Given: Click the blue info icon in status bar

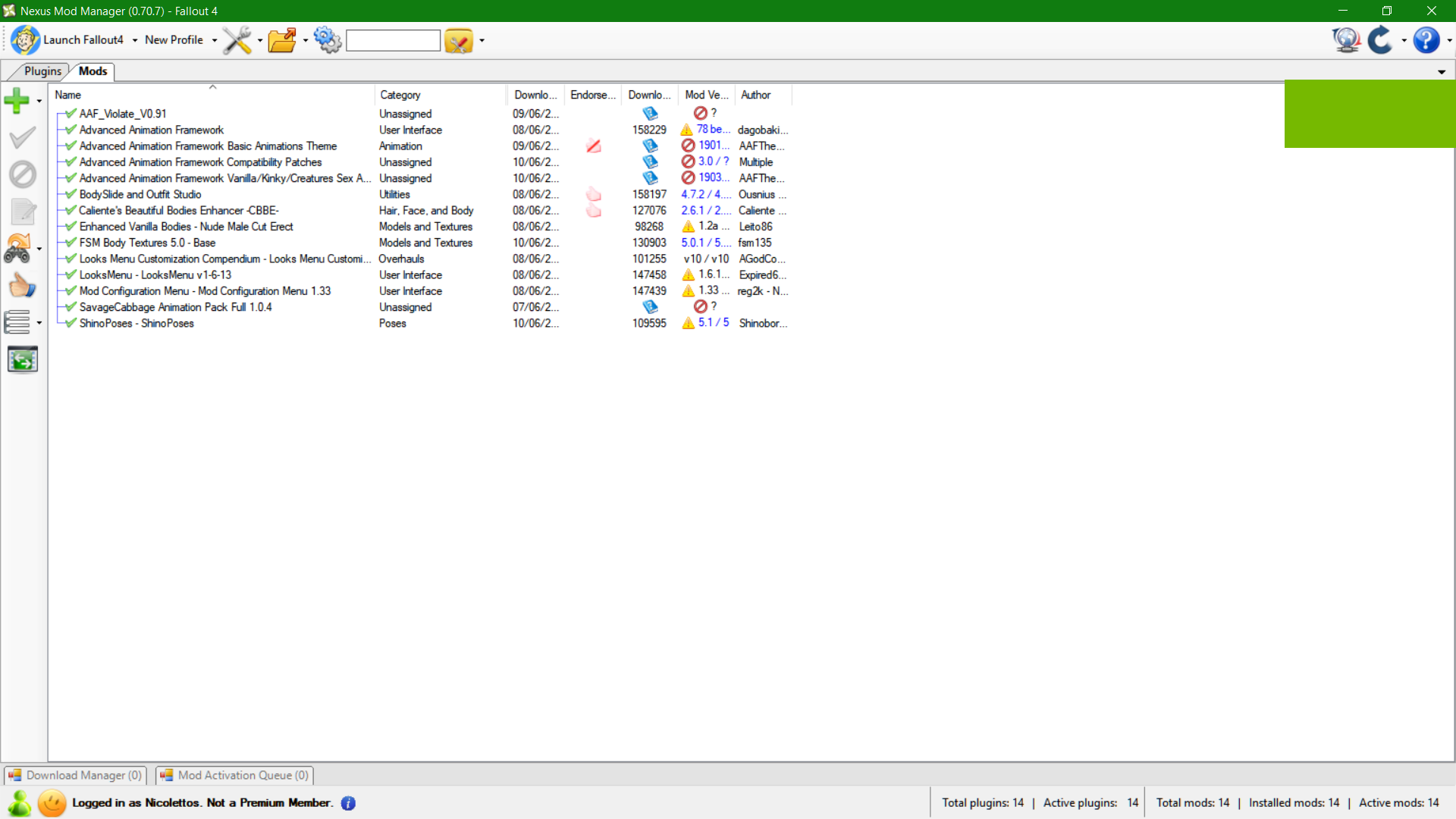Looking at the screenshot, I should 348,803.
